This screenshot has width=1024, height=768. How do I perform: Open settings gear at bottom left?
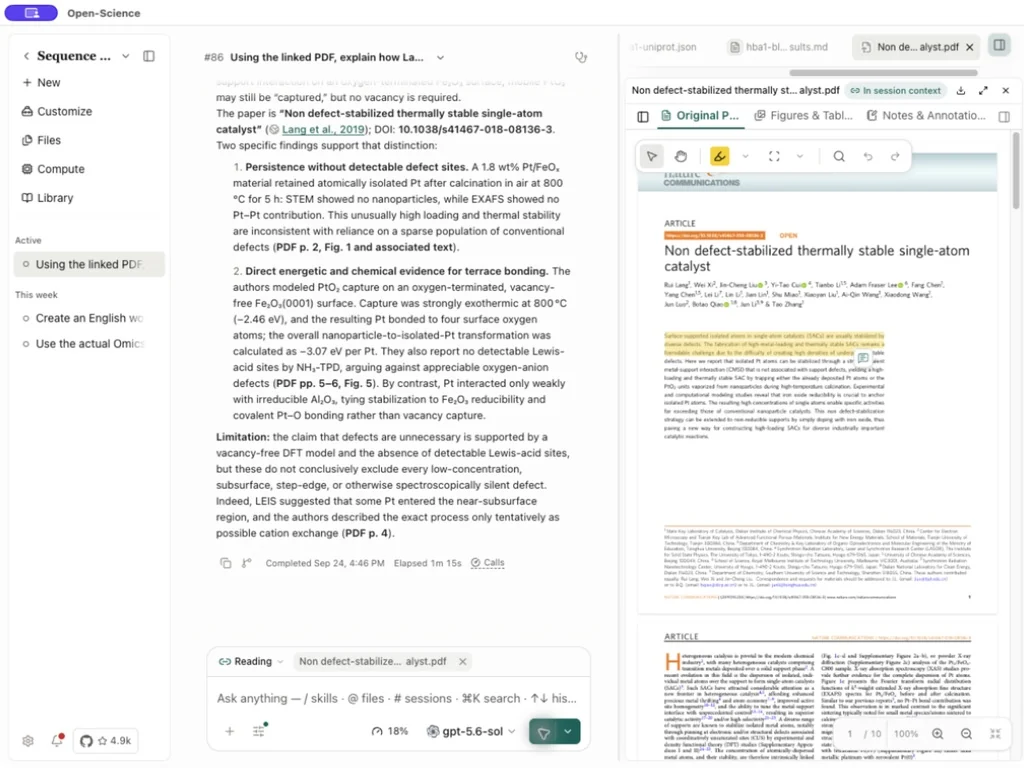click(27, 741)
